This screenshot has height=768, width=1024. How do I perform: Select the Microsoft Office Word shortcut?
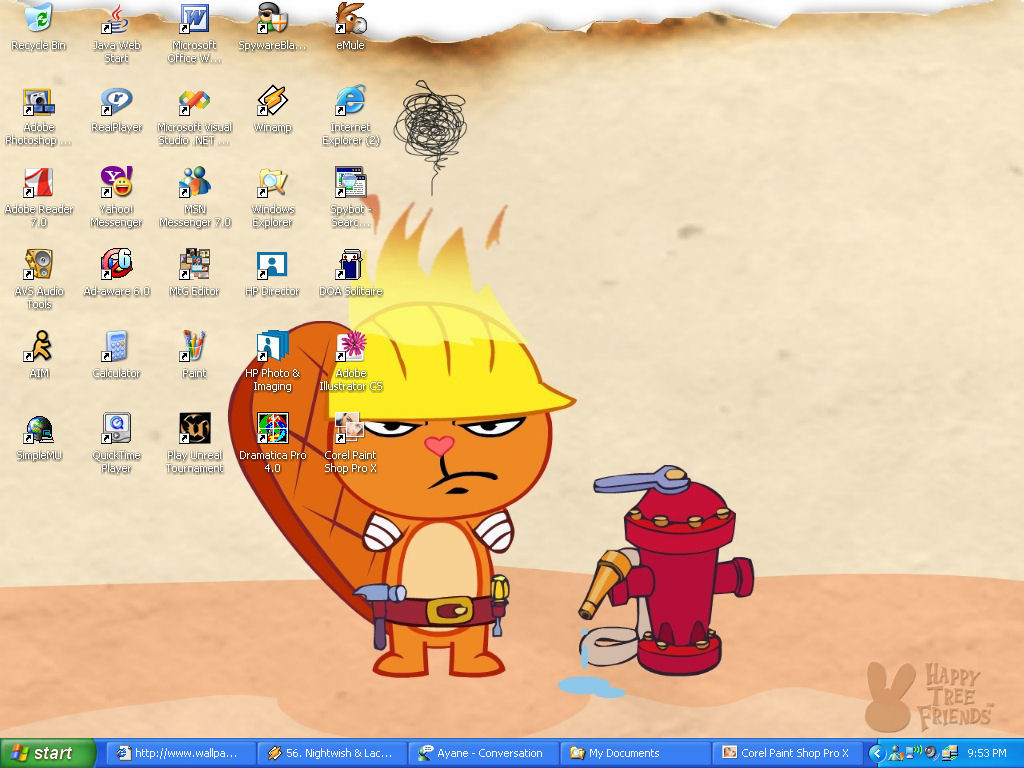[x=194, y=34]
